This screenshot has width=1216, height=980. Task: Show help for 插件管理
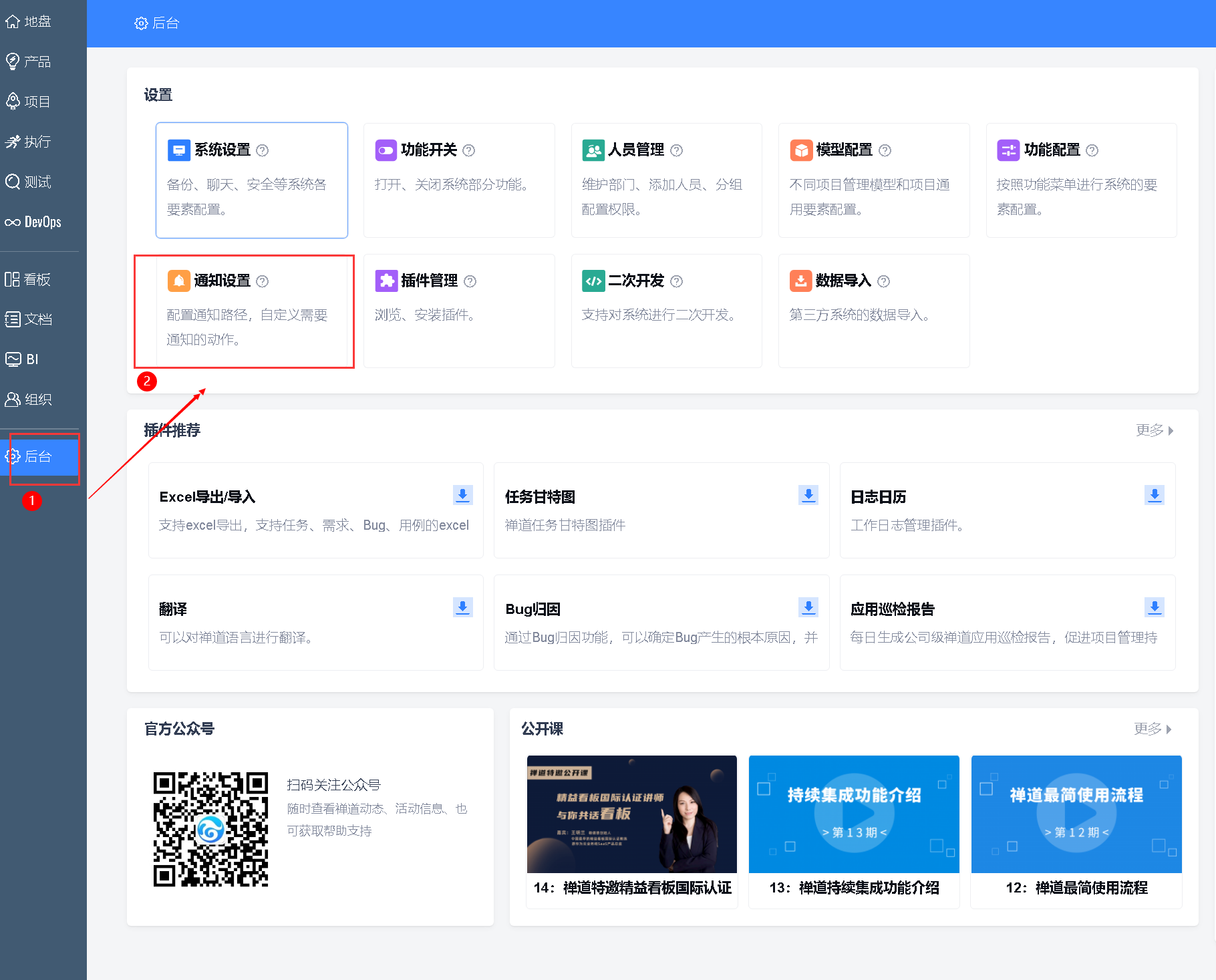pyautogui.click(x=470, y=281)
